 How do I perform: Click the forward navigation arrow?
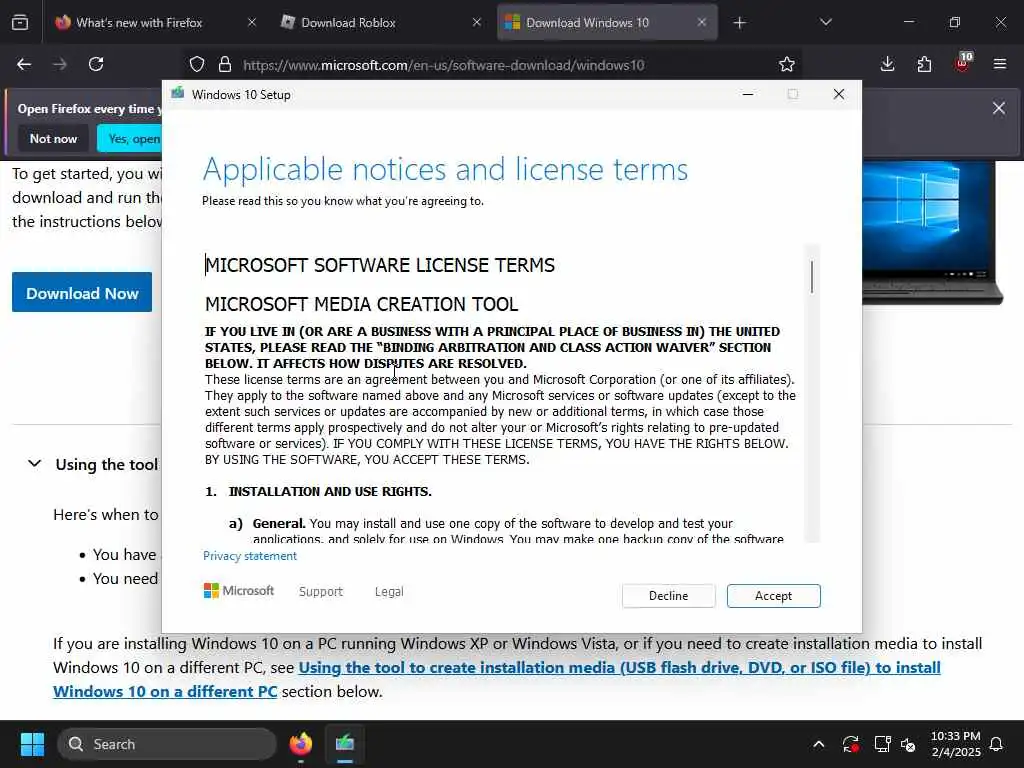[60, 64]
